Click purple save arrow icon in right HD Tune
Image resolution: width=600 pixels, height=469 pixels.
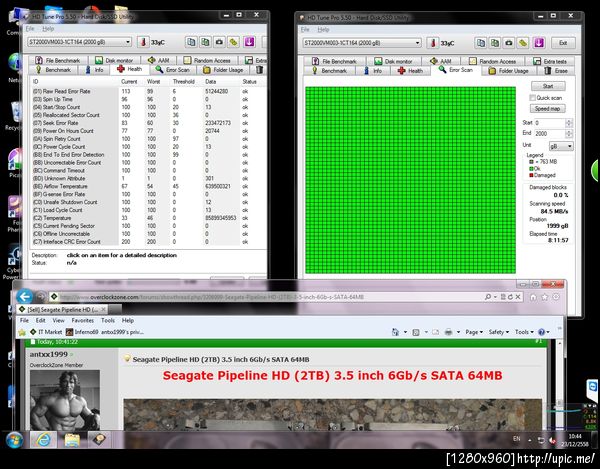click(539, 42)
